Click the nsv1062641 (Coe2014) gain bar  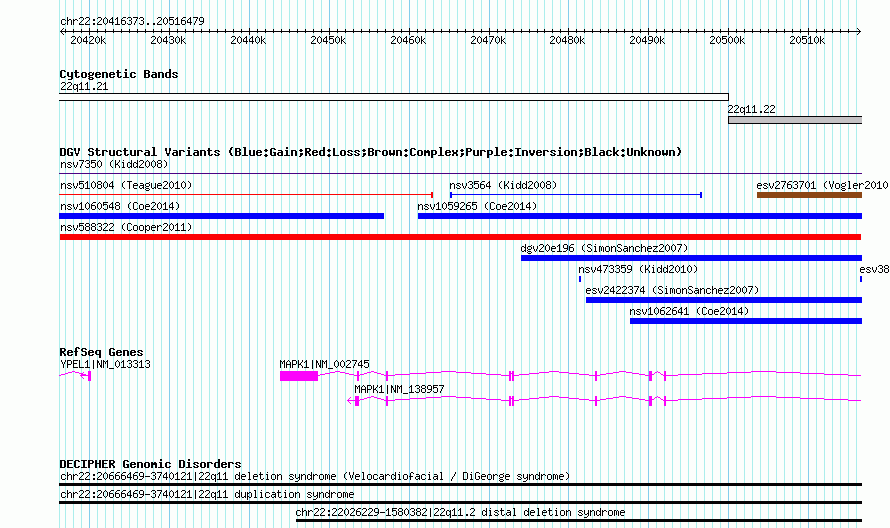click(746, 321)
